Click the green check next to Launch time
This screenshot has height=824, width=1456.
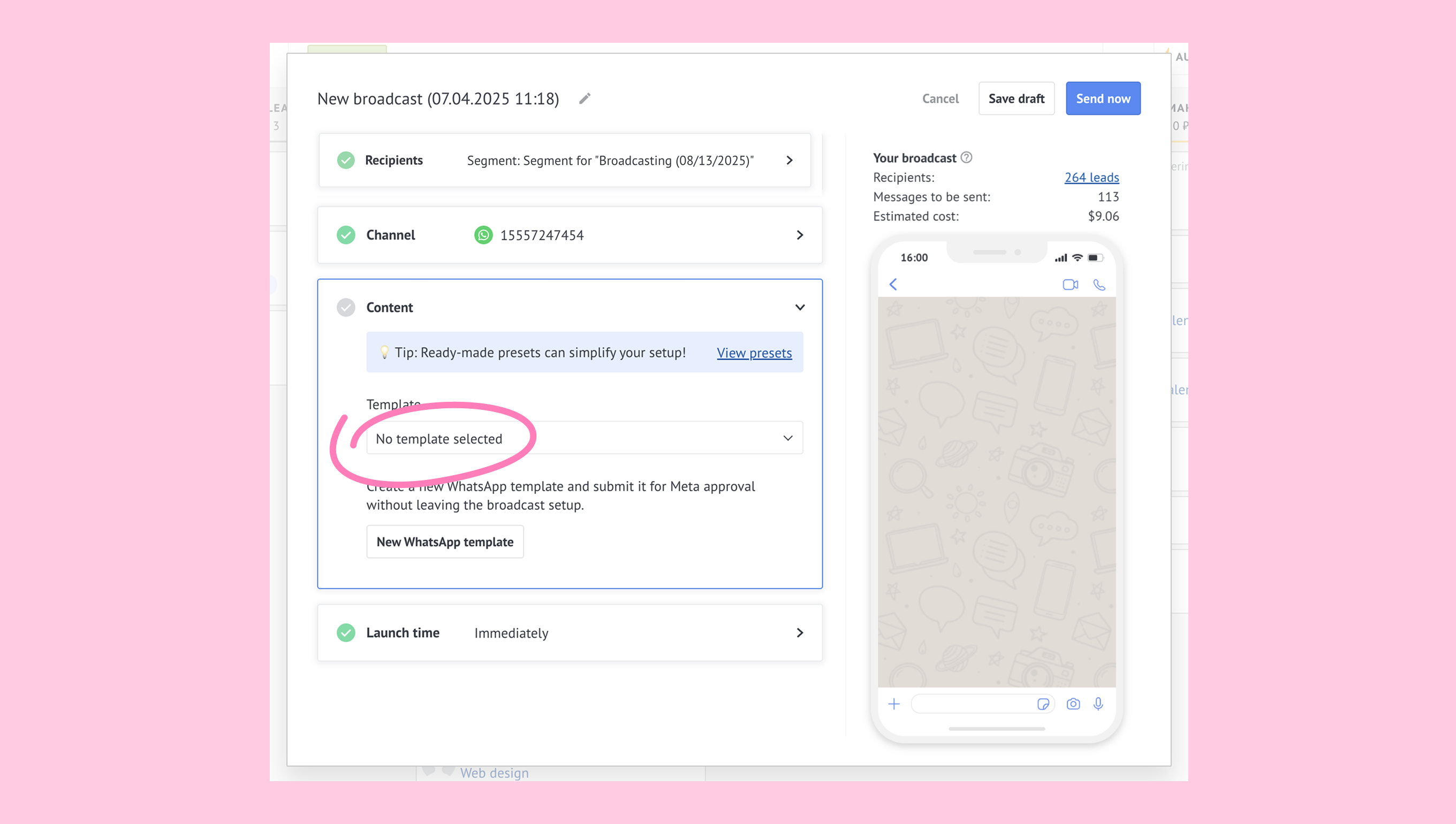pyautogui.click(x=346, y=632)
